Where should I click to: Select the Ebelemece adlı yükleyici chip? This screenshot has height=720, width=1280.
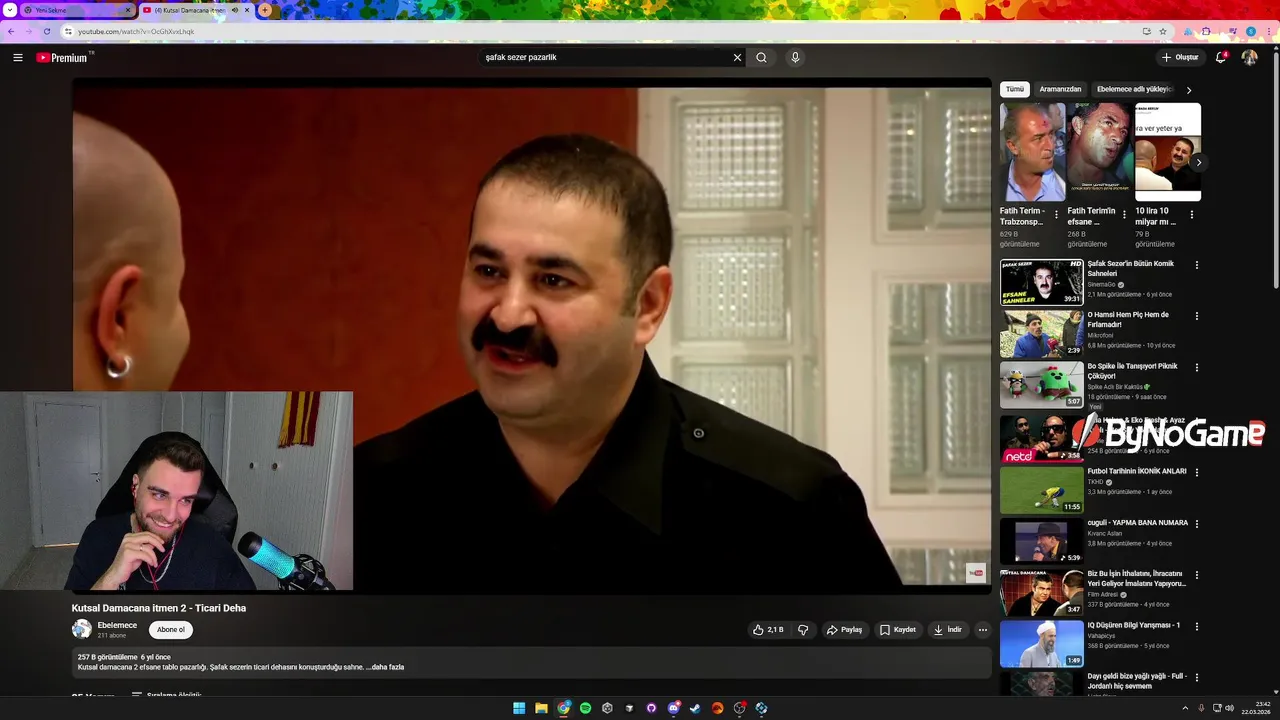click(1133, 89)
